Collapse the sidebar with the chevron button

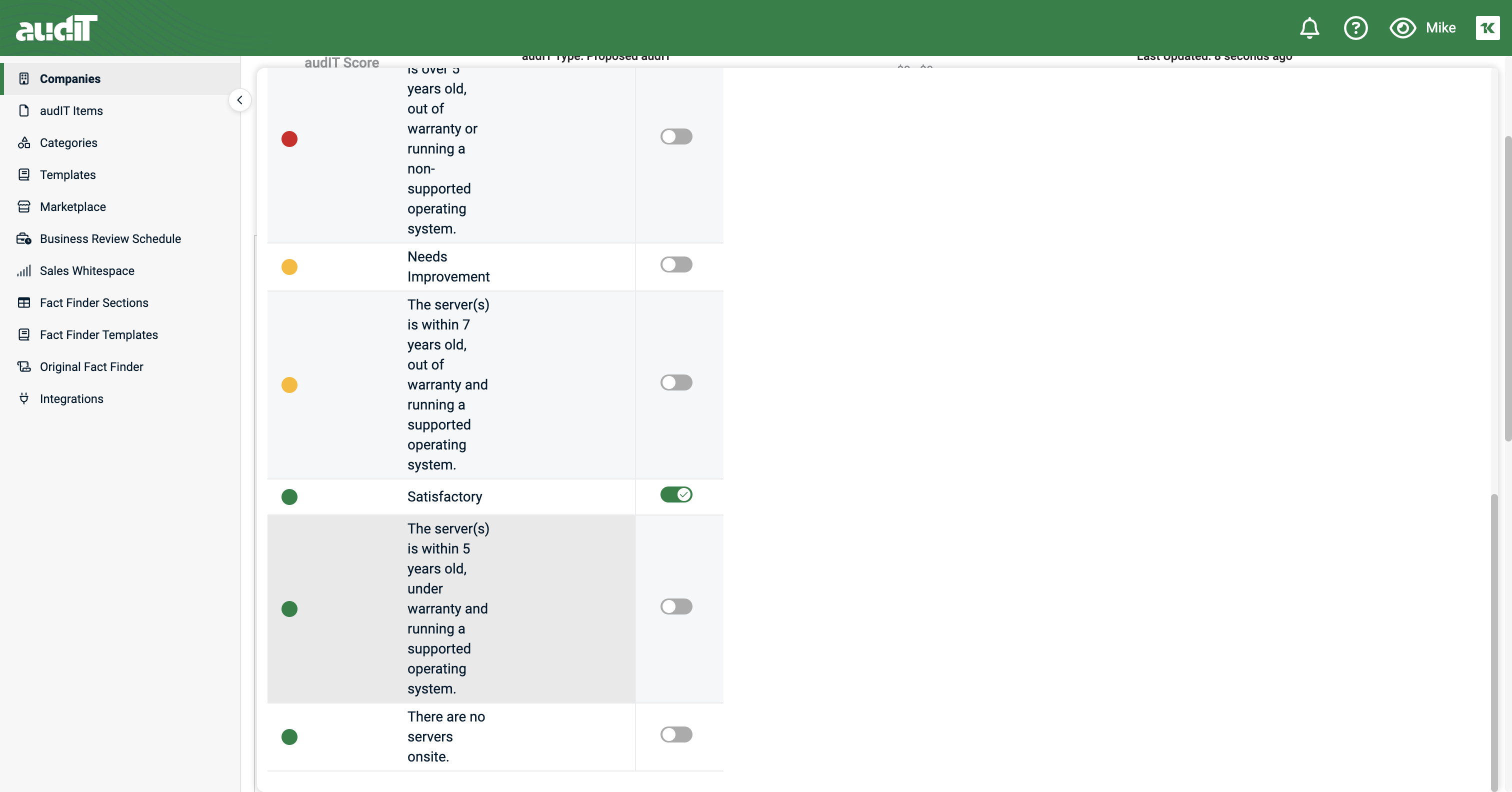pyautogui.click(x=239, y=100)
